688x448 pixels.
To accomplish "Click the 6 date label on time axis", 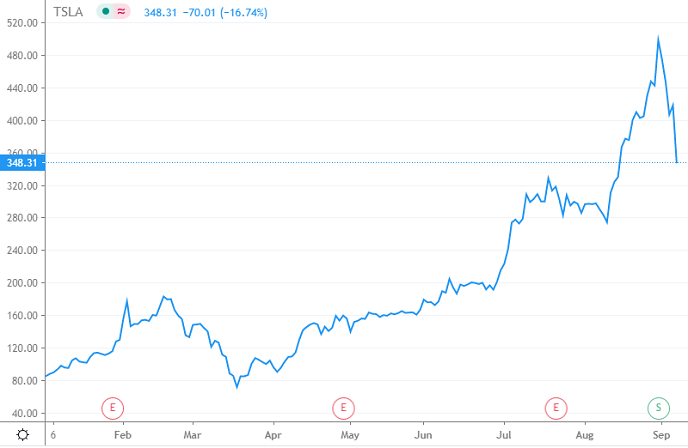I will point(53,435).
